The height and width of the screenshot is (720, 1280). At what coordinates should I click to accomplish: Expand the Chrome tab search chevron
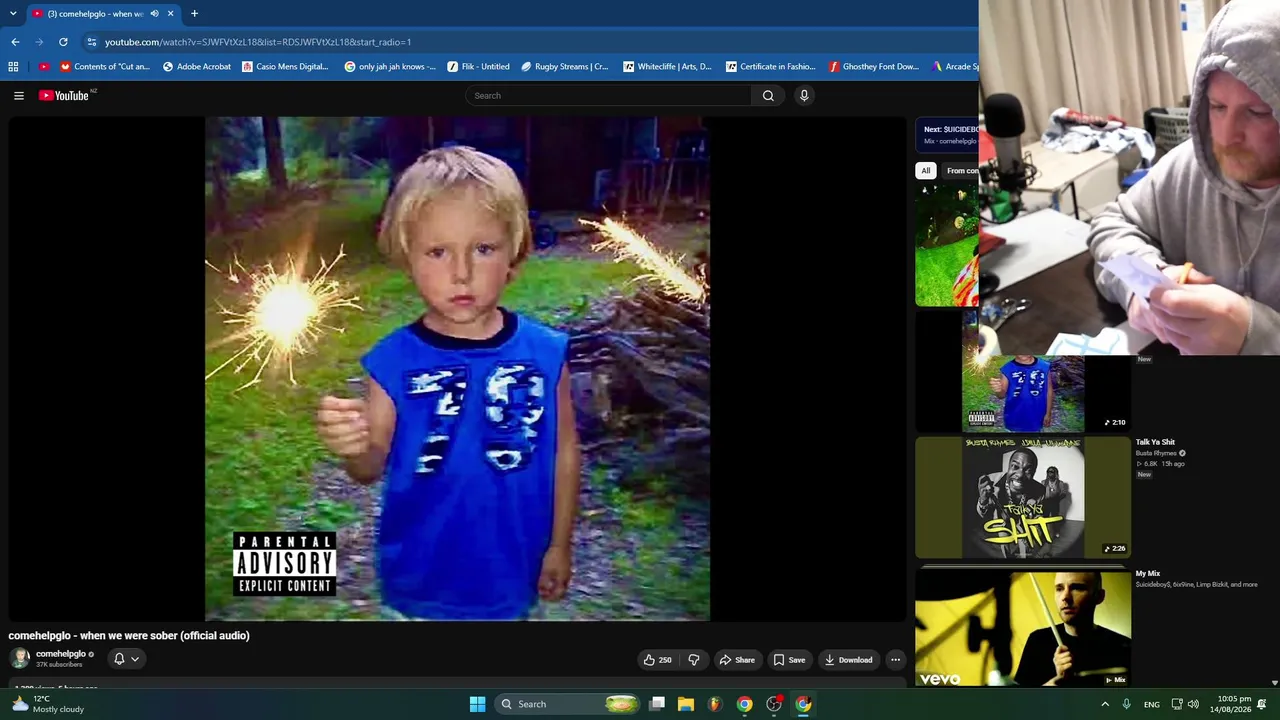[x=14, y=14]
